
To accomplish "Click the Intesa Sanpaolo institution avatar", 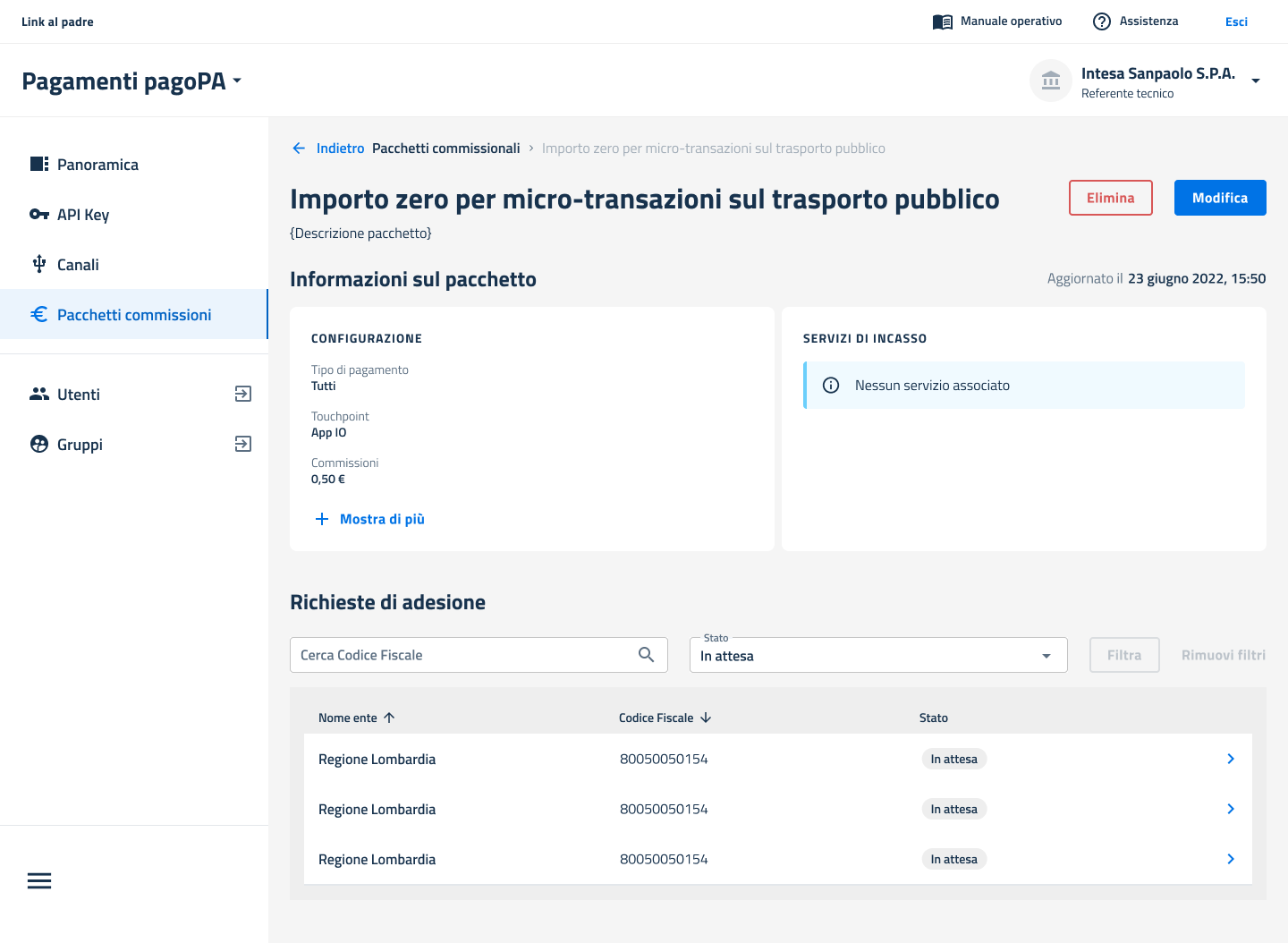I will 1051,81.
